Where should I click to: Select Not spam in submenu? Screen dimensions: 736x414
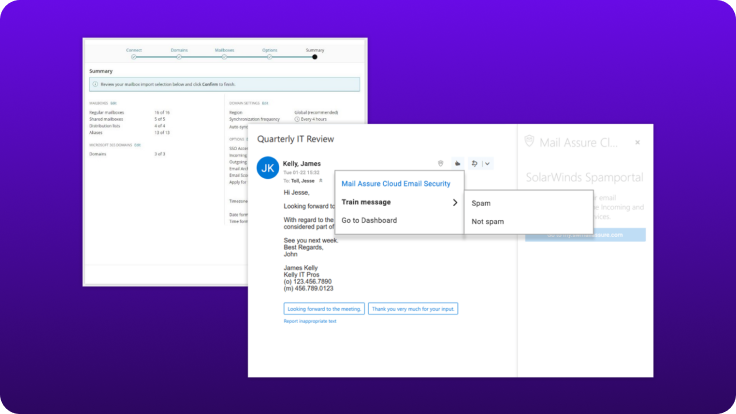pos(488,222)
